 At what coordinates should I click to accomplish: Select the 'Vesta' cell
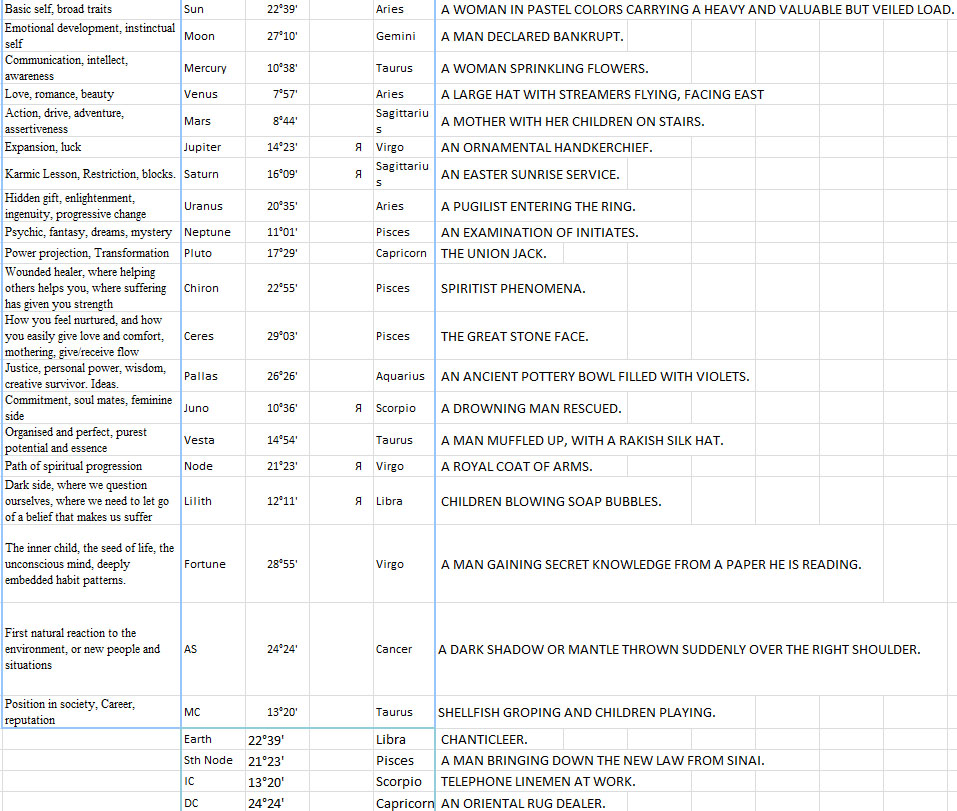[x=213, y=440]
